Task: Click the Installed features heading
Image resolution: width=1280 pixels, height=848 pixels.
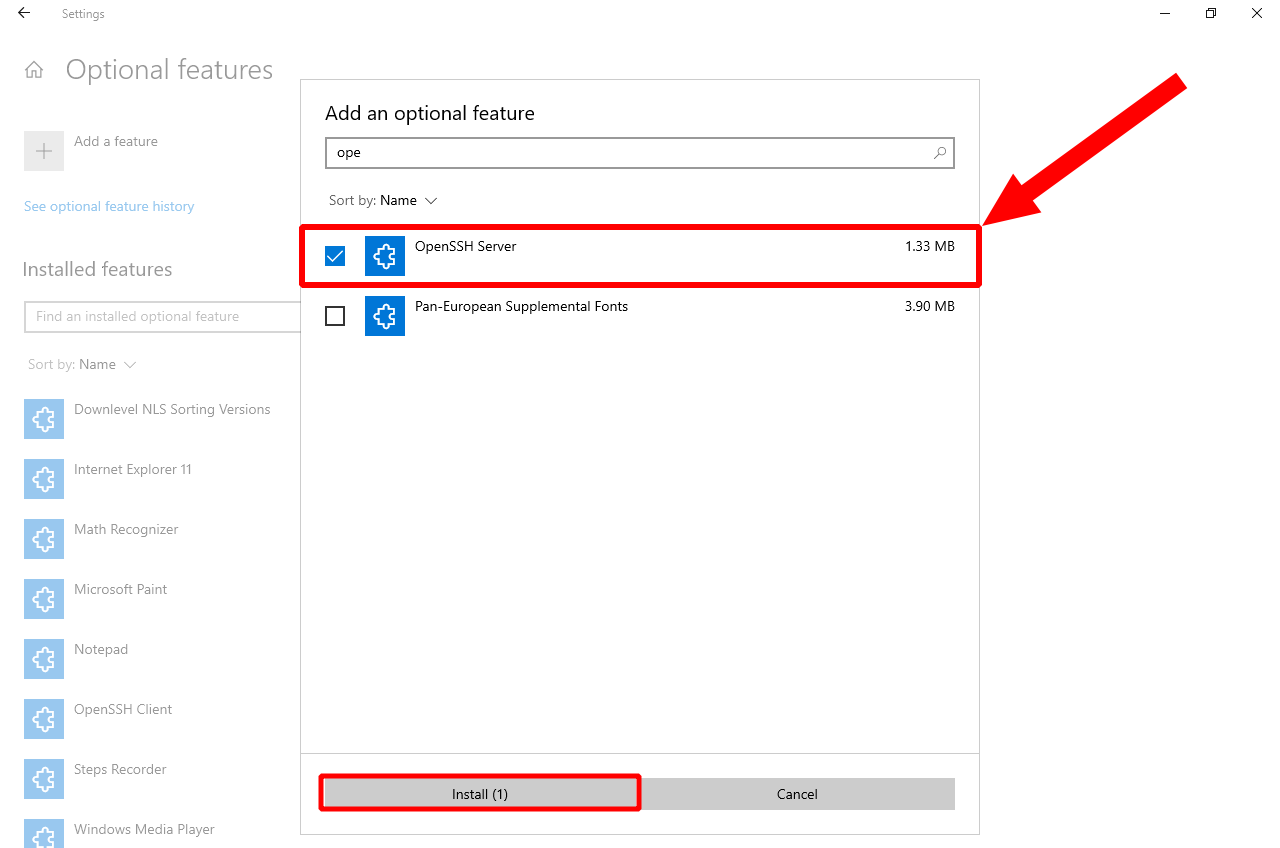Action: (x=97, y=269)
